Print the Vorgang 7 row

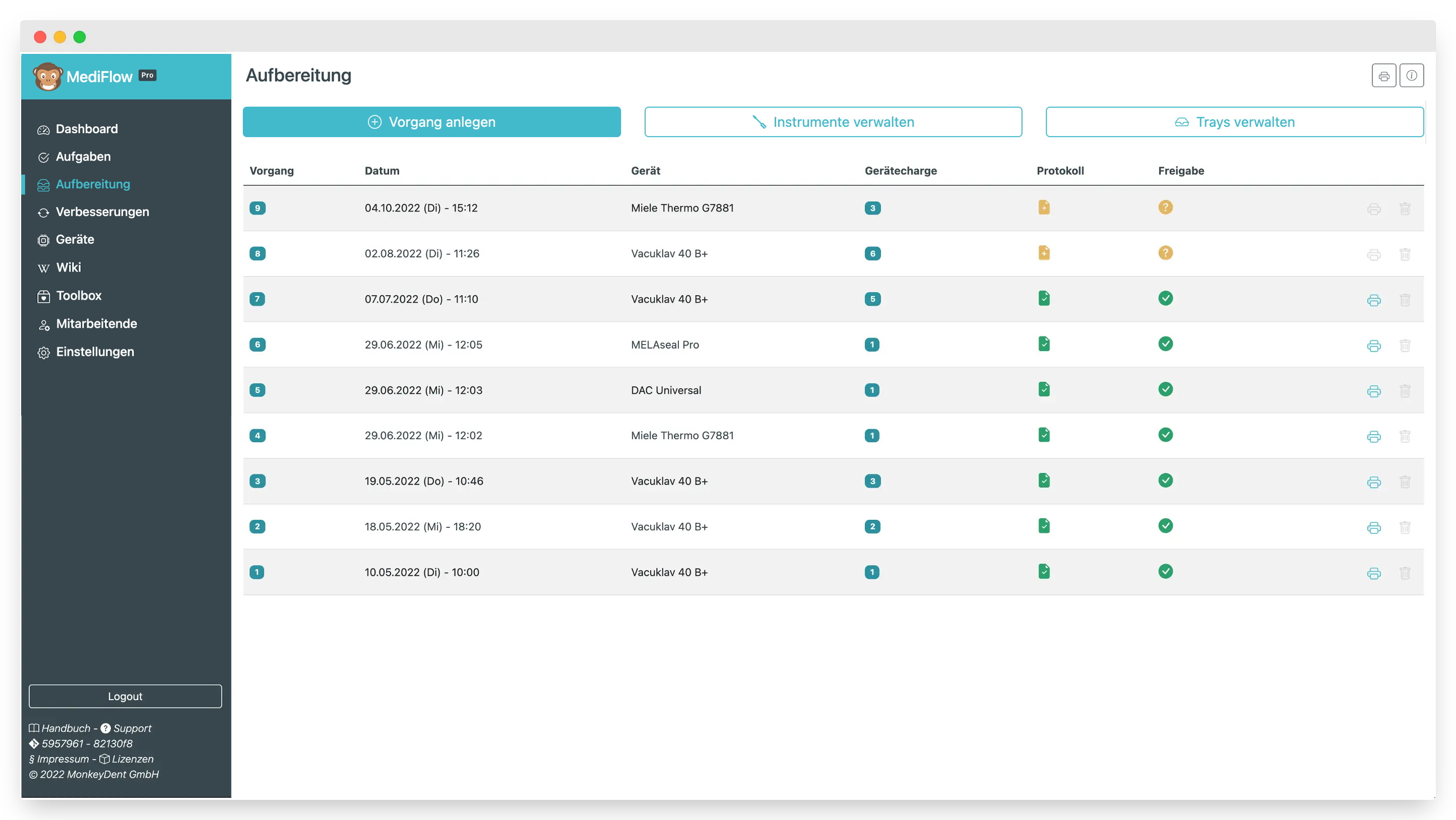[1374, 300]
